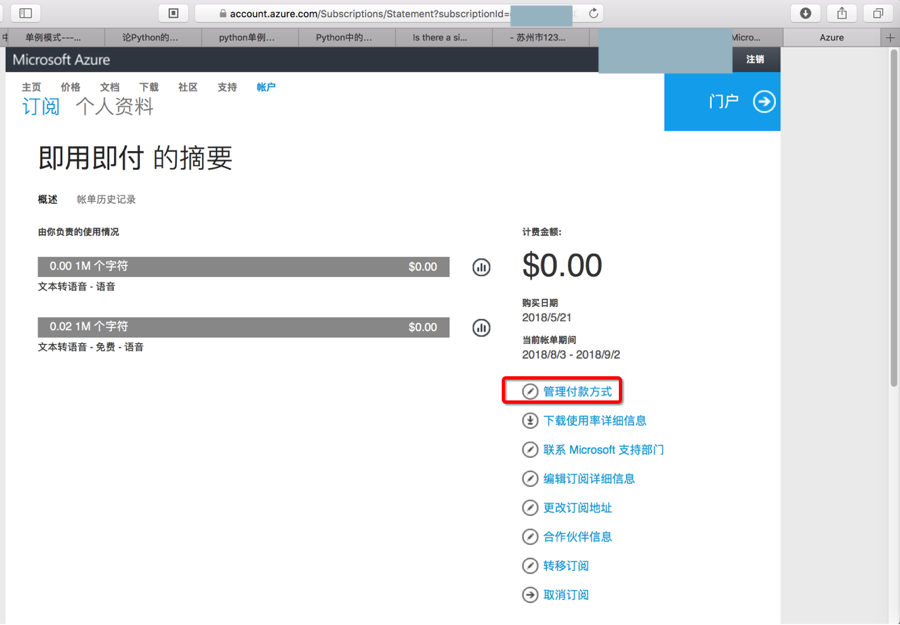Click pencil icon beside 转移订阅
The height and width of the screenshot is (625, 900).
(530, 566)
